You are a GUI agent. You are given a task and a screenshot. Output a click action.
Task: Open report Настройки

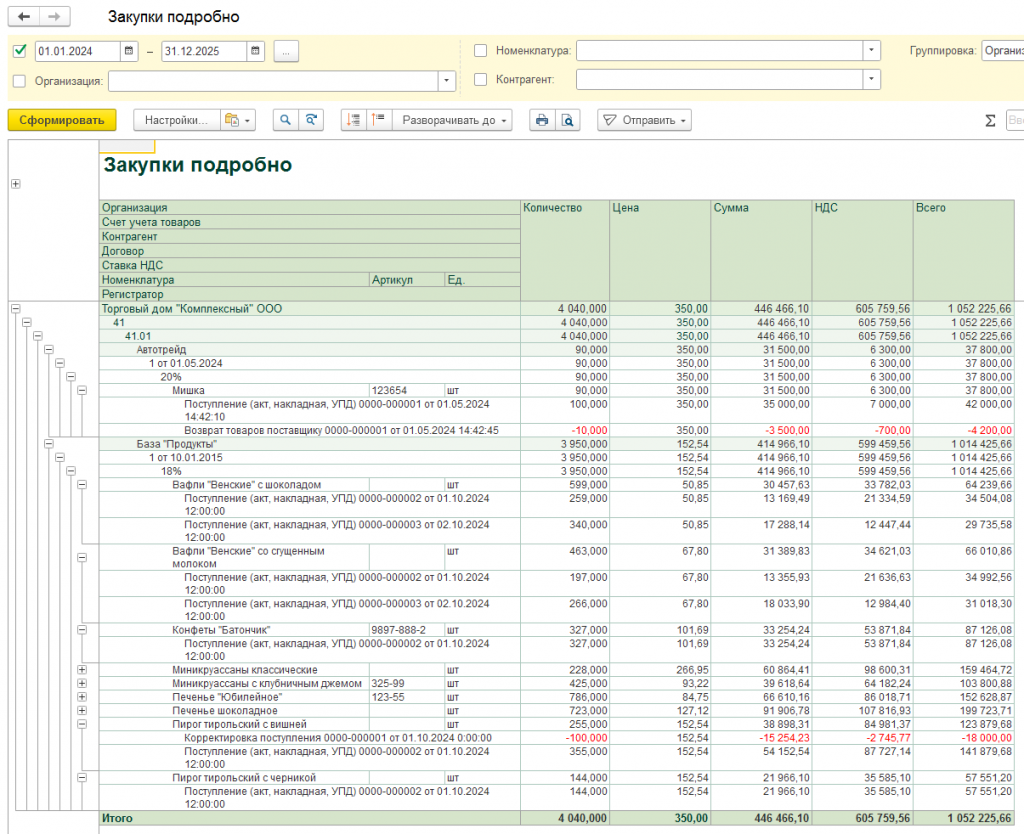click(x=176, y=120)
